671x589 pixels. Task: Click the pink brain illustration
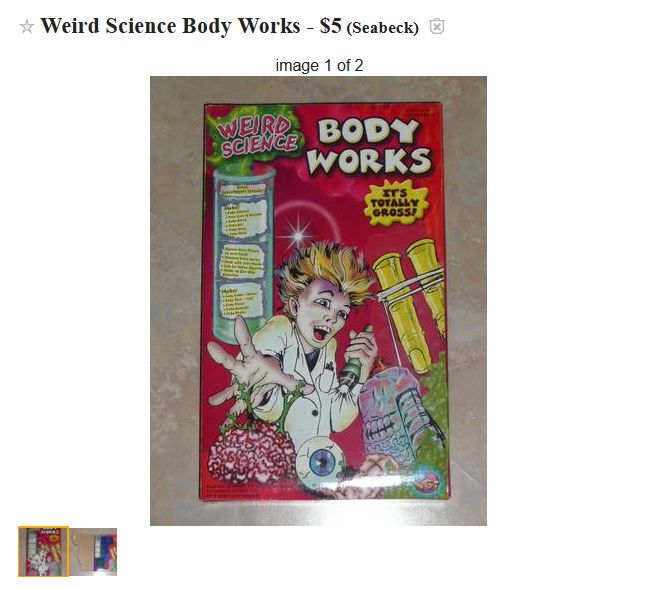[x=251, y=453]
